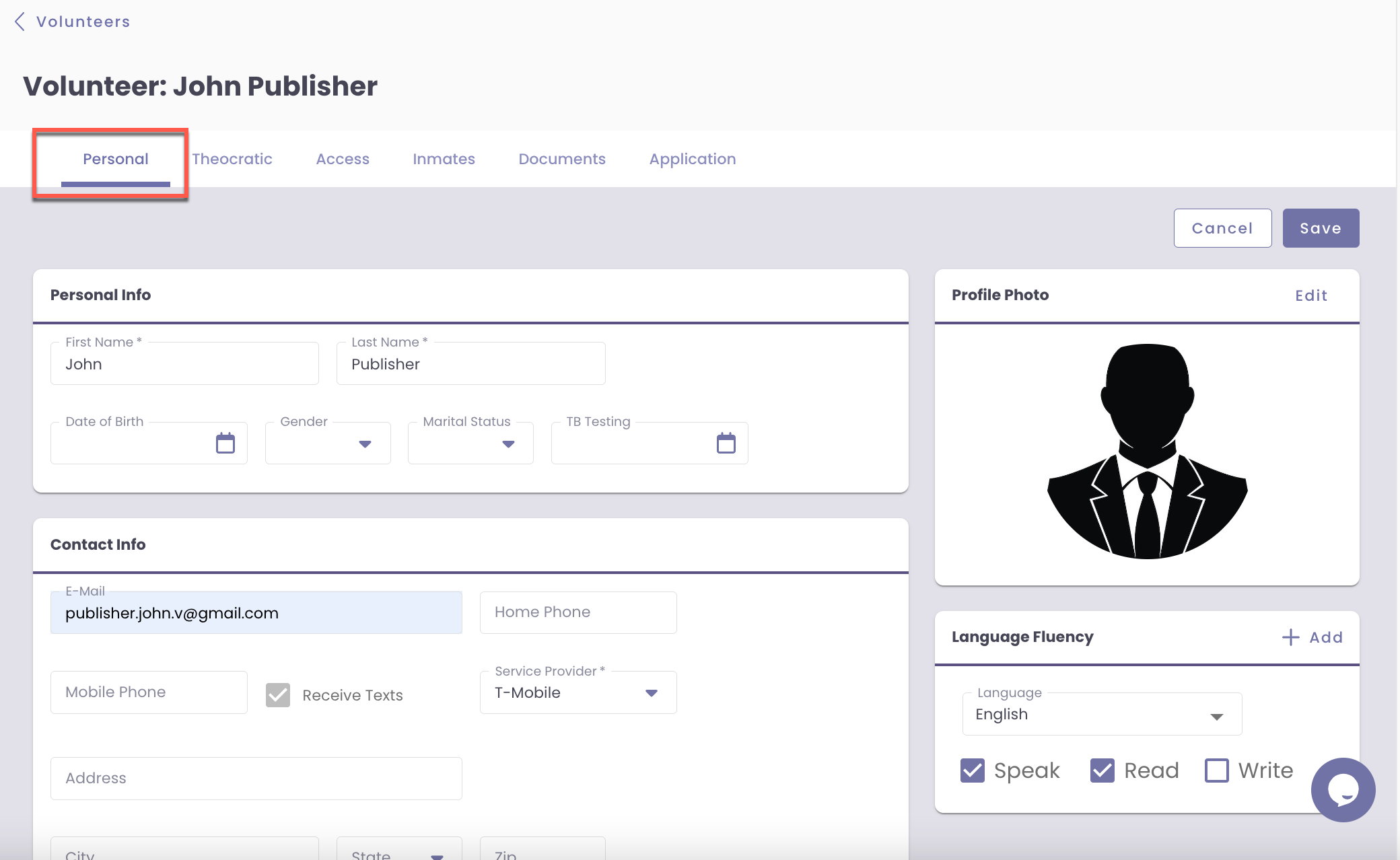This screenshot has width=1400, height=860.
Task: Open the Documents tab
Action: tap(561, 159)
